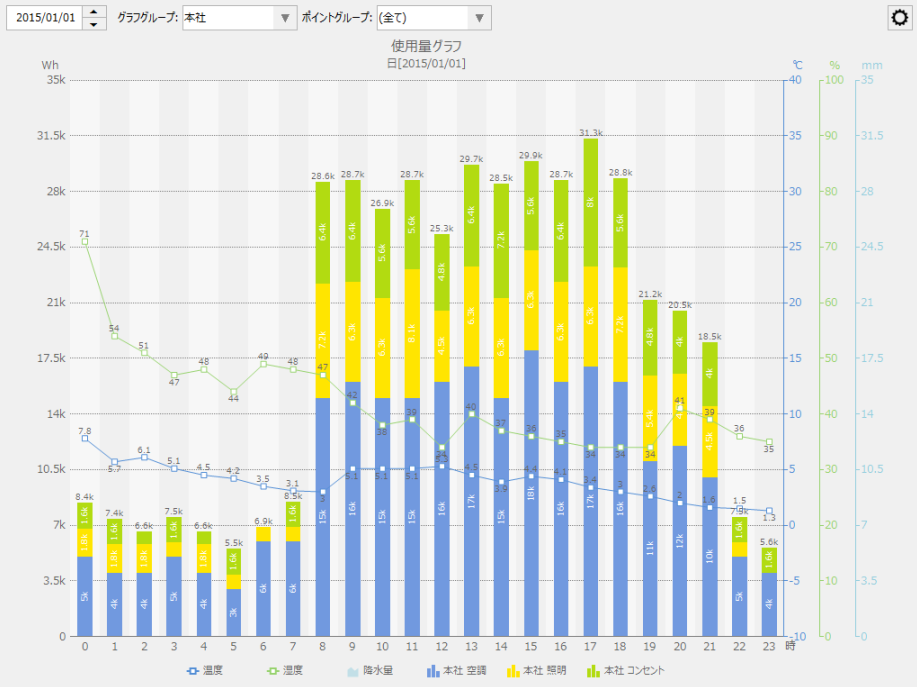The height and width of the screenshot is (687, 917).
Task: Click the green 湿度 legend line marker
Action: pos(263,670)
